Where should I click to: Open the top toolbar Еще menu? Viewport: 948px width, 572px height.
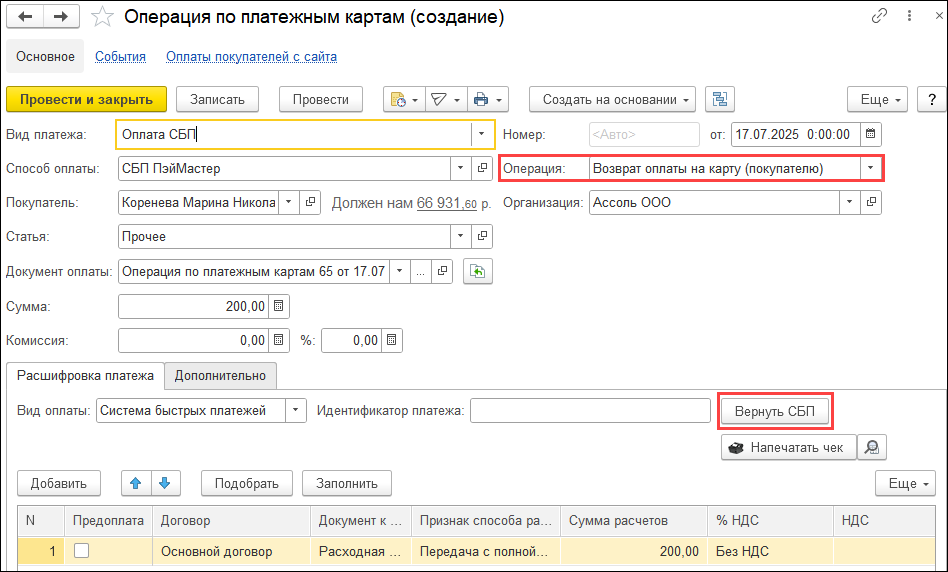(x=877, y=99)
